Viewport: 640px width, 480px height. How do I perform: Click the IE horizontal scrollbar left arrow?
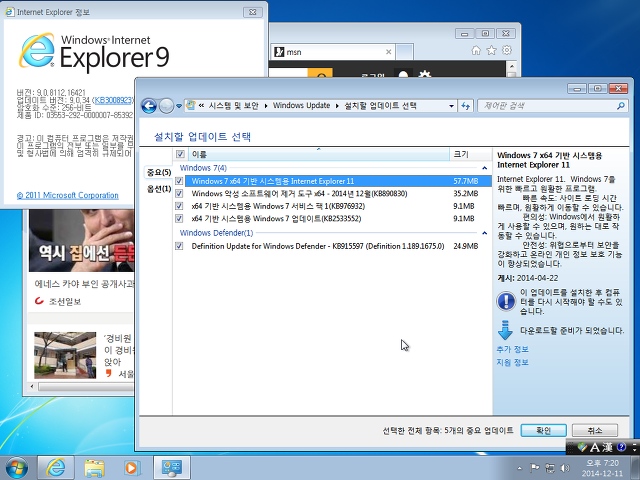tap(32, 386)
